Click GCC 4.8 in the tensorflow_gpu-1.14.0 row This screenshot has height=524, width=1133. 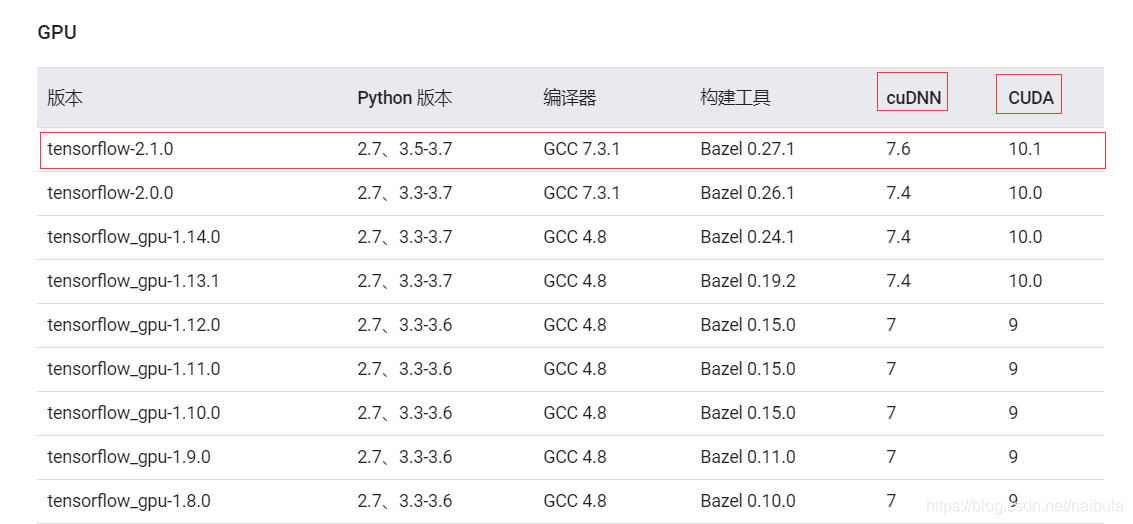point(574,237)
